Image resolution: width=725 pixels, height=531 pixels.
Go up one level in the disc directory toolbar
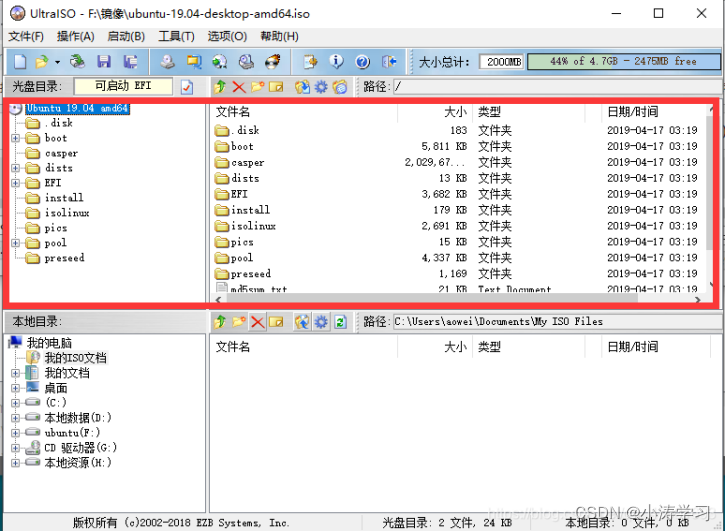(x=220, y=87)
